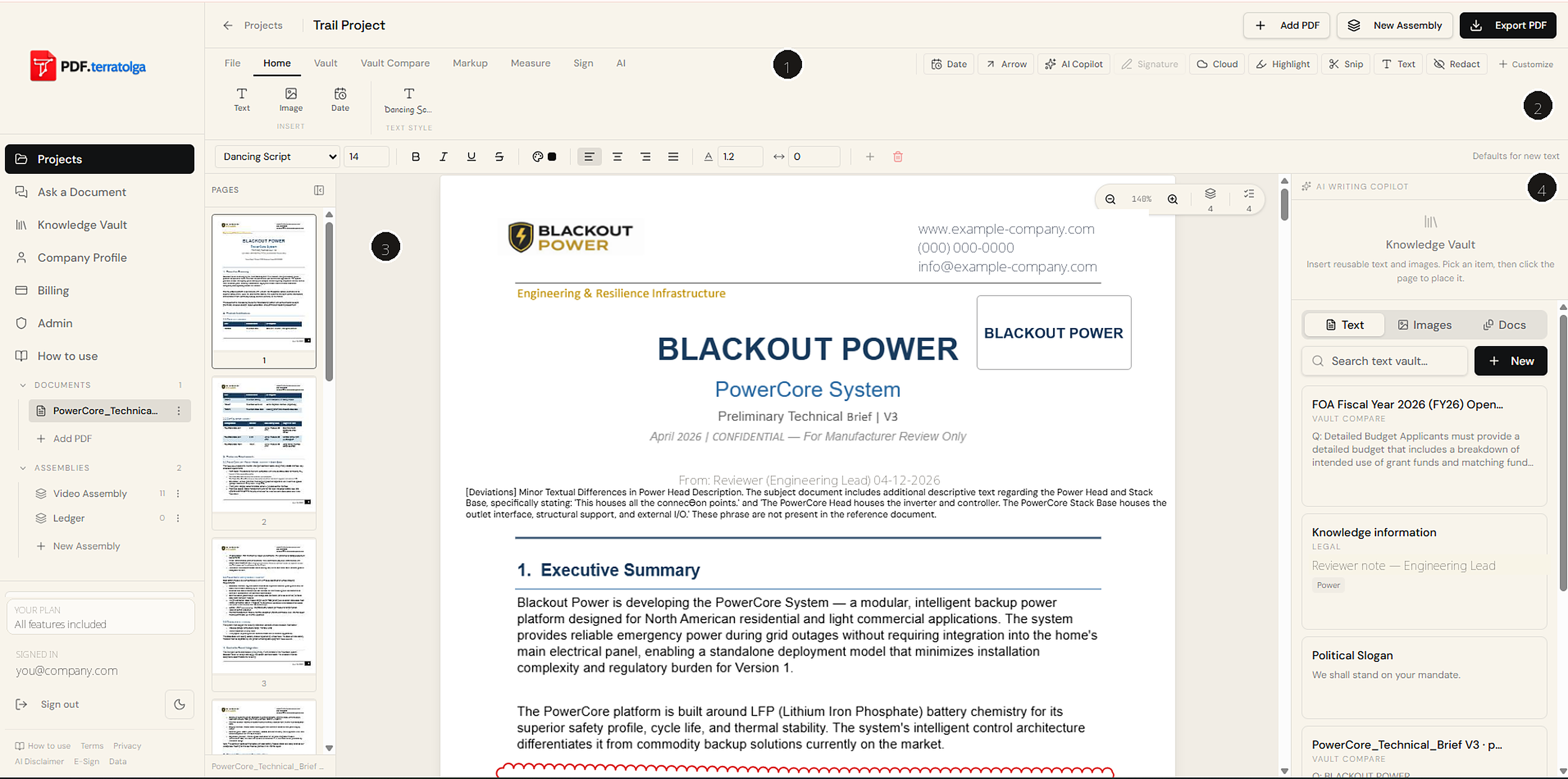Toggle dark mode with the moon icon
Screen dimensions: 1568x779
click(179, 704)
